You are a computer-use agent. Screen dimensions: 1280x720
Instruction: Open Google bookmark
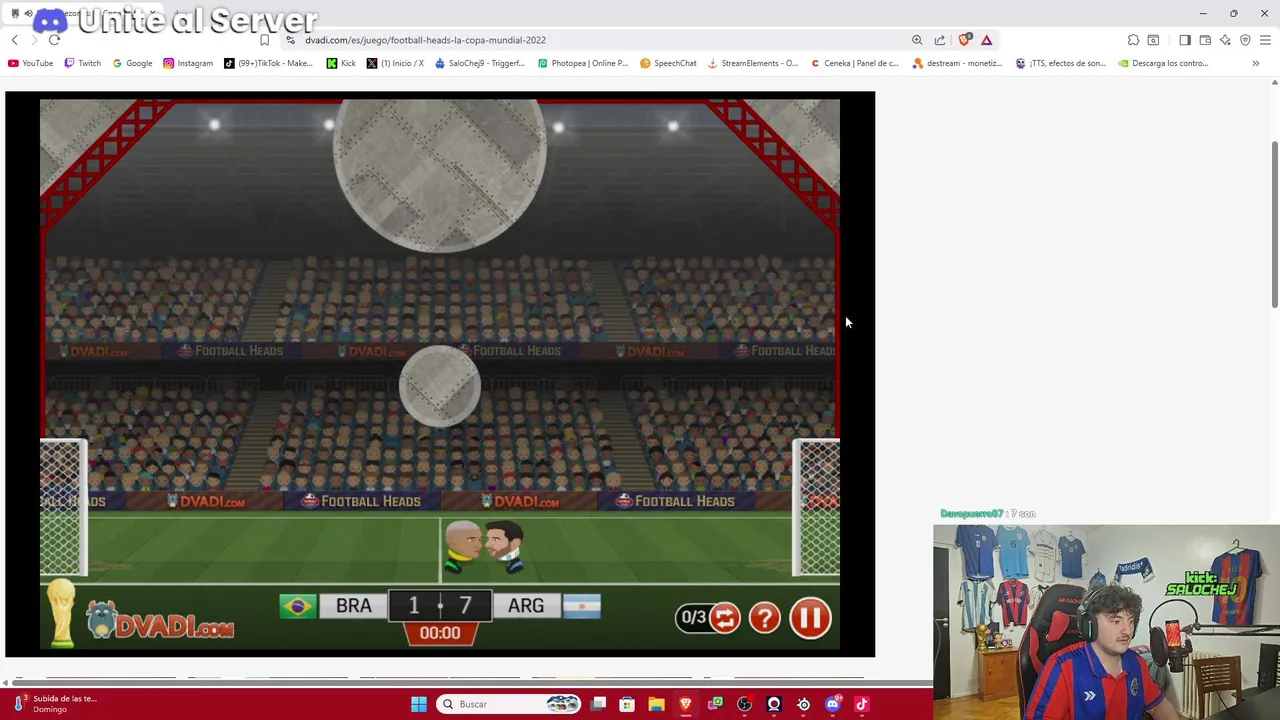pos(132,63)
